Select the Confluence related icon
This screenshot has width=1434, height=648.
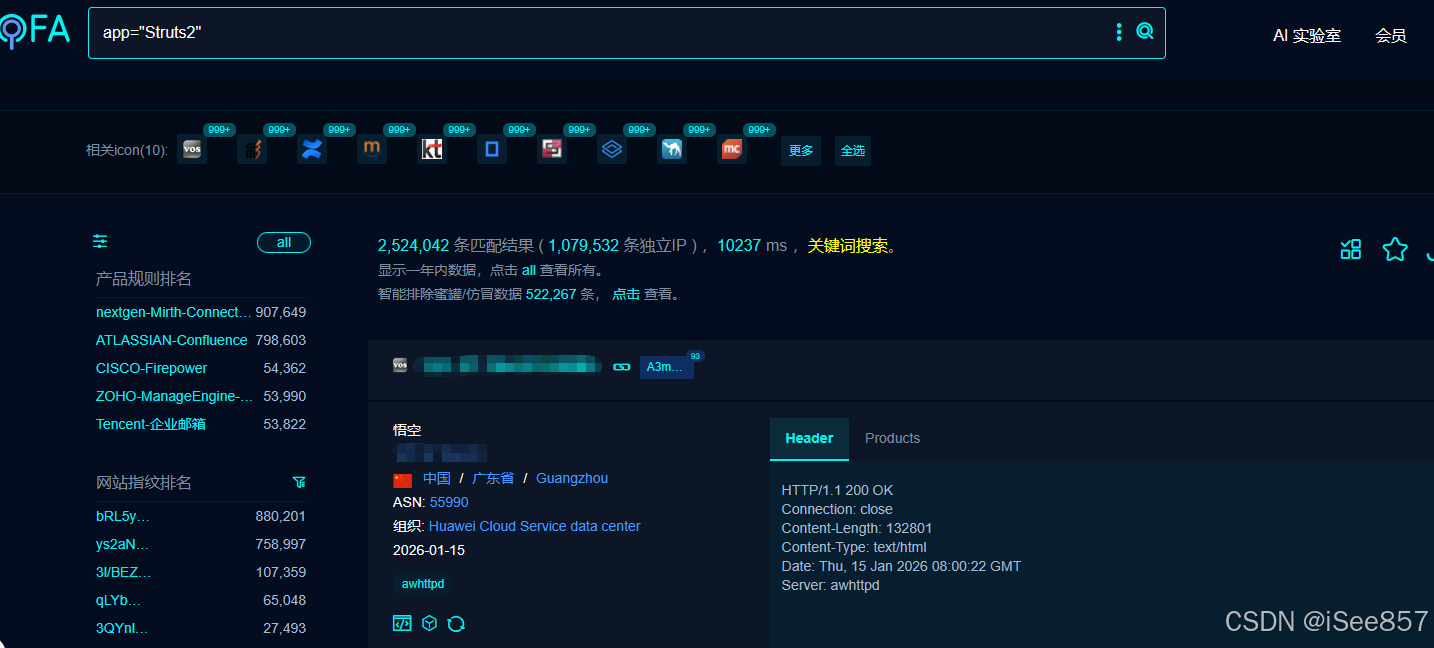tap(312, 150)
